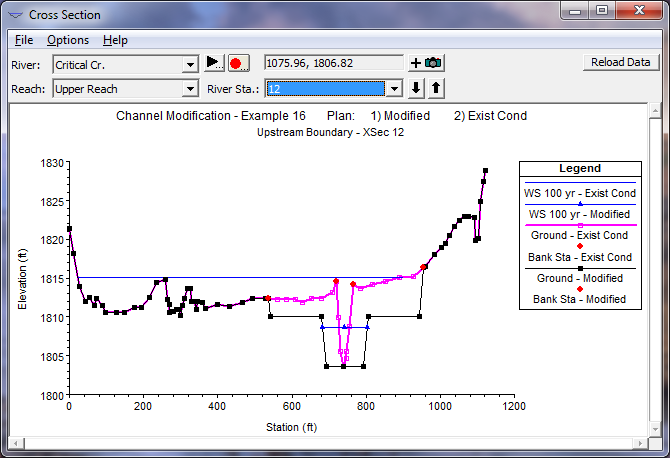Go to the downstream river station arrow

418,88
